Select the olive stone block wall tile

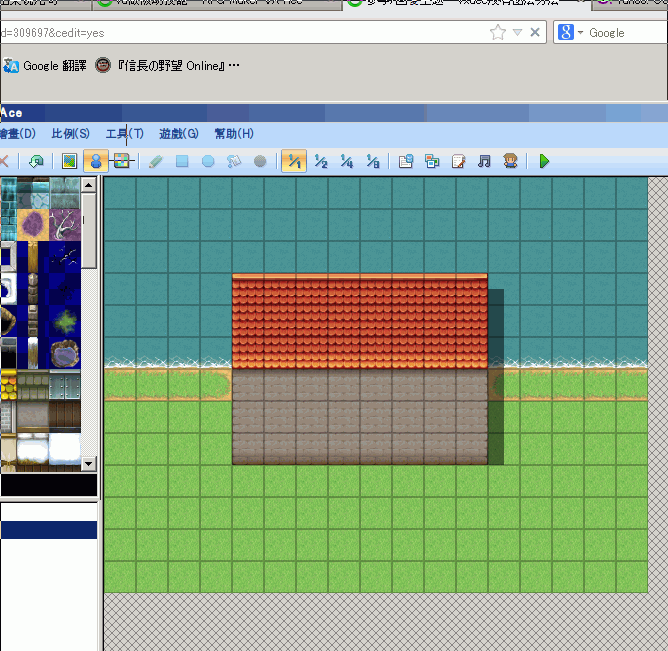tap(33, 385)
